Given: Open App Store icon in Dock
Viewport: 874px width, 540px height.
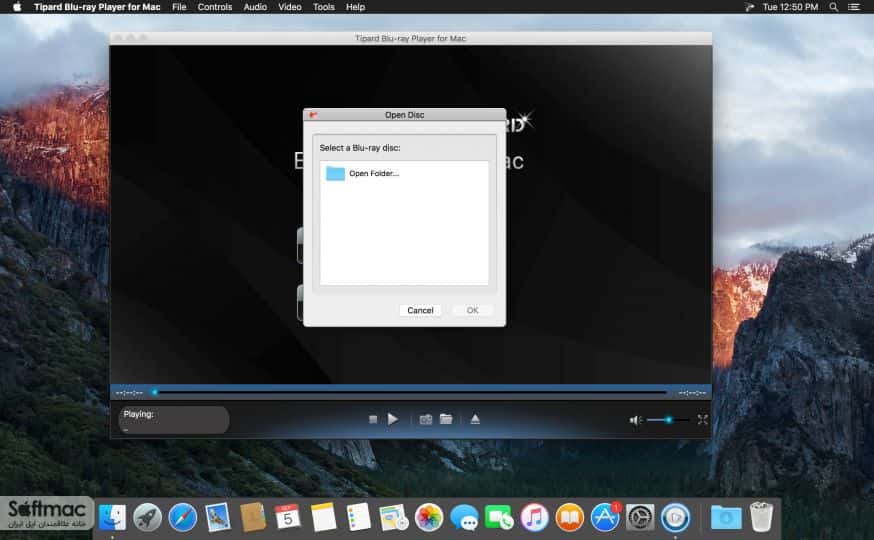Looking at the screenshot, I should 605,518.
